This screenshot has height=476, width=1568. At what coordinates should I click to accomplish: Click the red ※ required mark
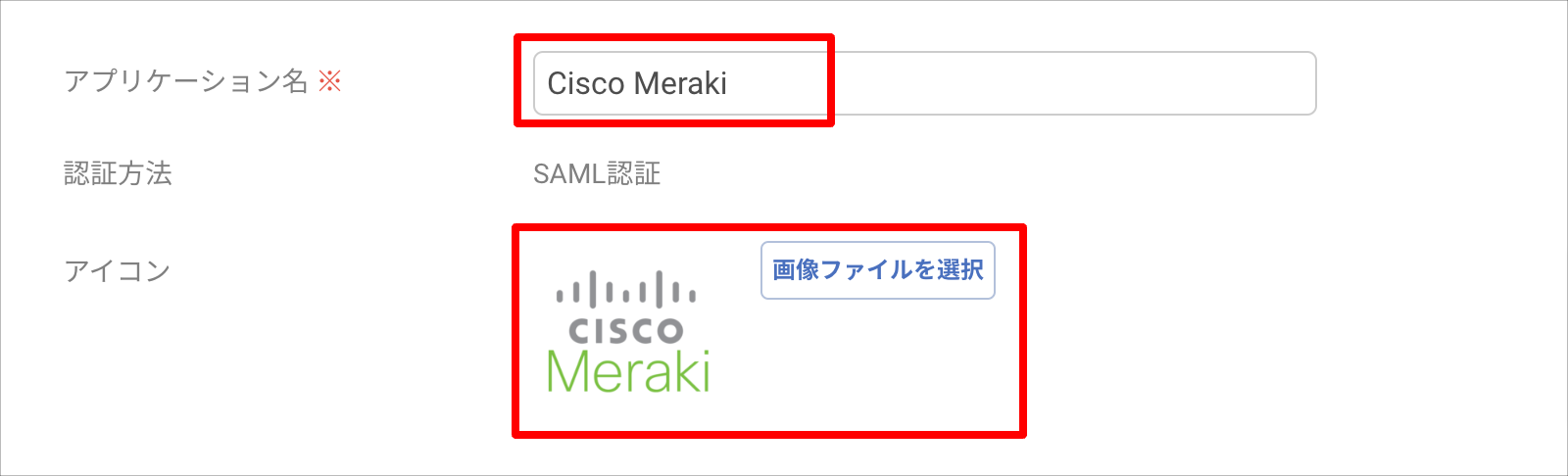[x=330, y=81]
